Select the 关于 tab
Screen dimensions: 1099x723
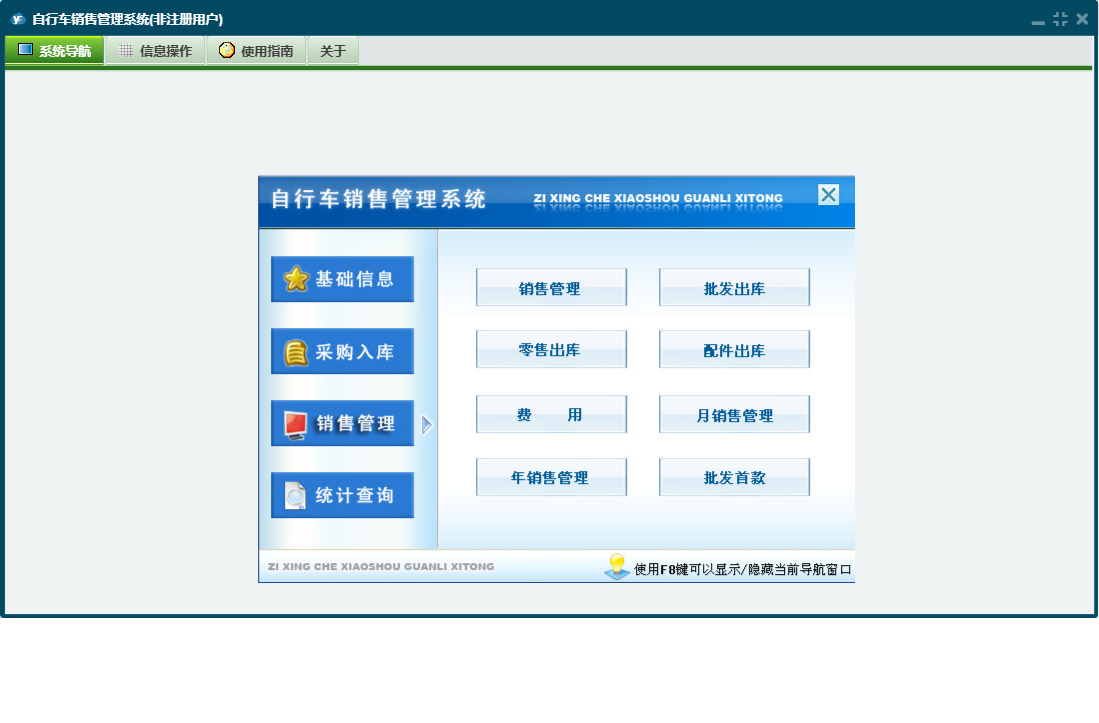(x=333, y=50)
